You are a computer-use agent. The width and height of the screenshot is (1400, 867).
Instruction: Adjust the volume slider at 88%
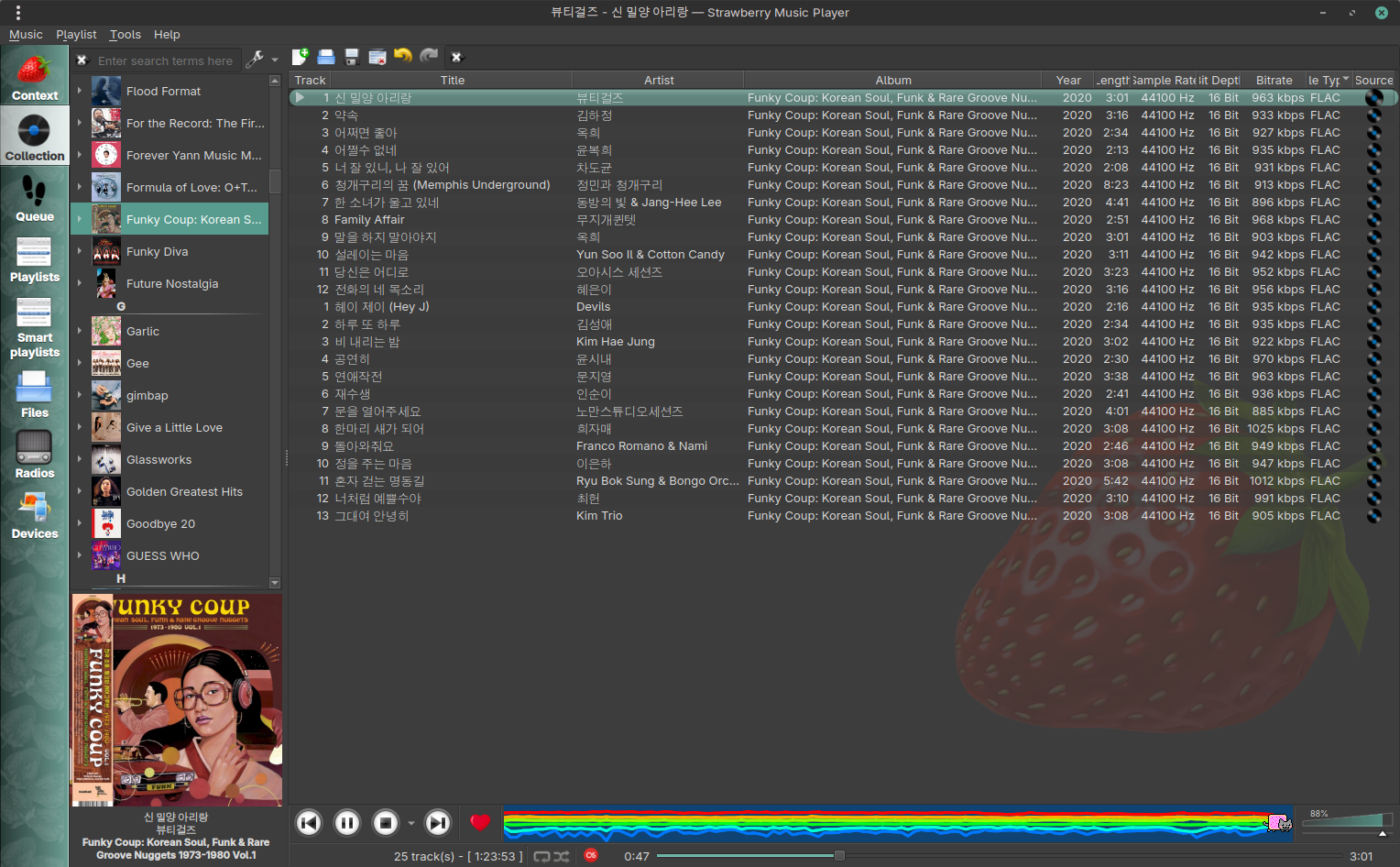coord(1348,822)
